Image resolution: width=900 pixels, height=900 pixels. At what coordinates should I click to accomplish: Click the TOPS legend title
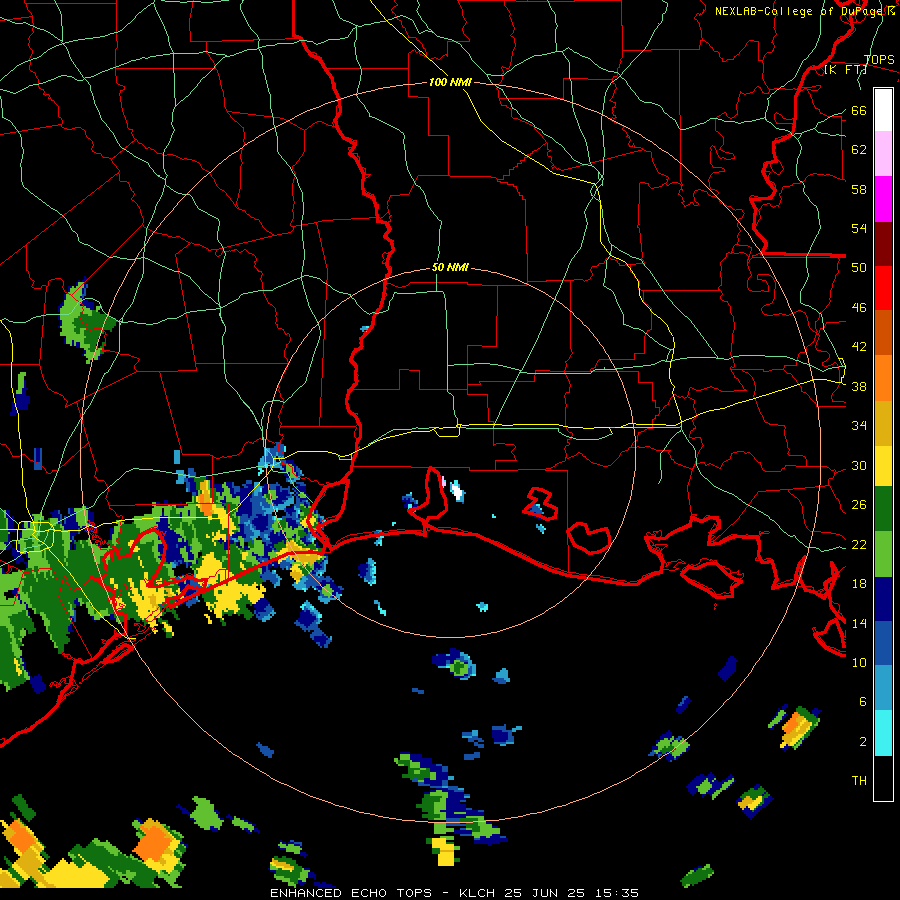(x=879, y=59)
